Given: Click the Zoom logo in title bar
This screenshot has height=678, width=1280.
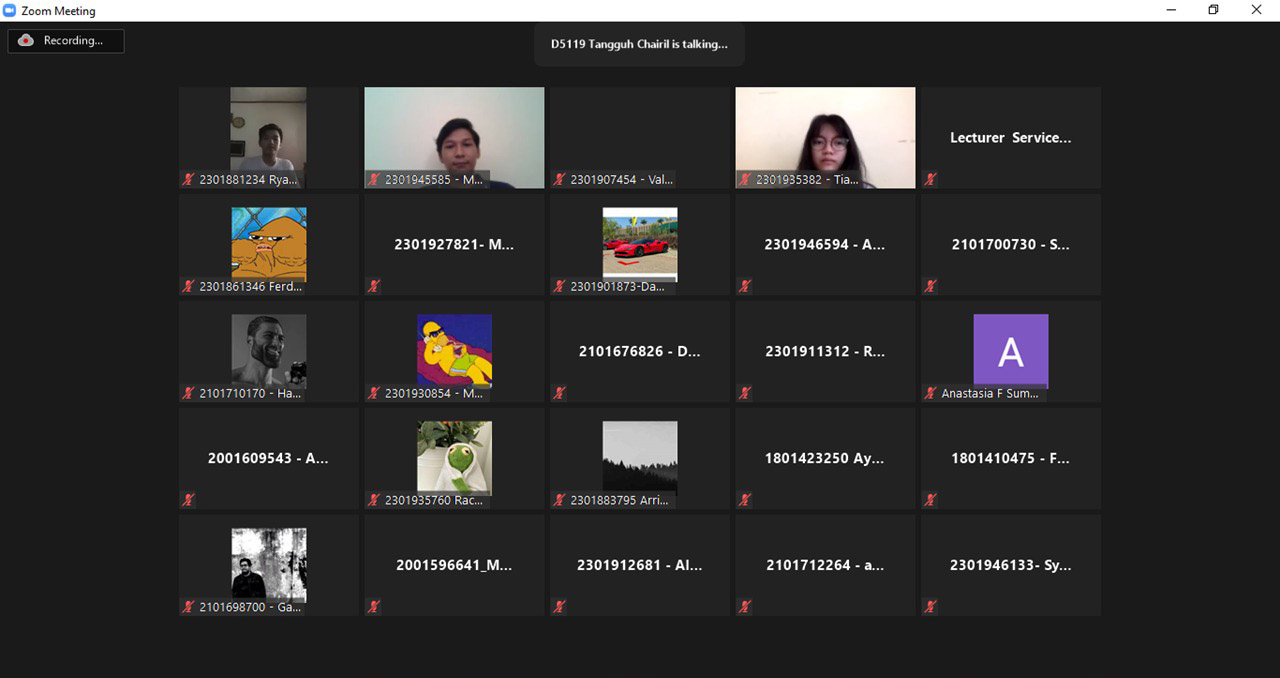Looking at the screenshot, I should pos(10,11).
